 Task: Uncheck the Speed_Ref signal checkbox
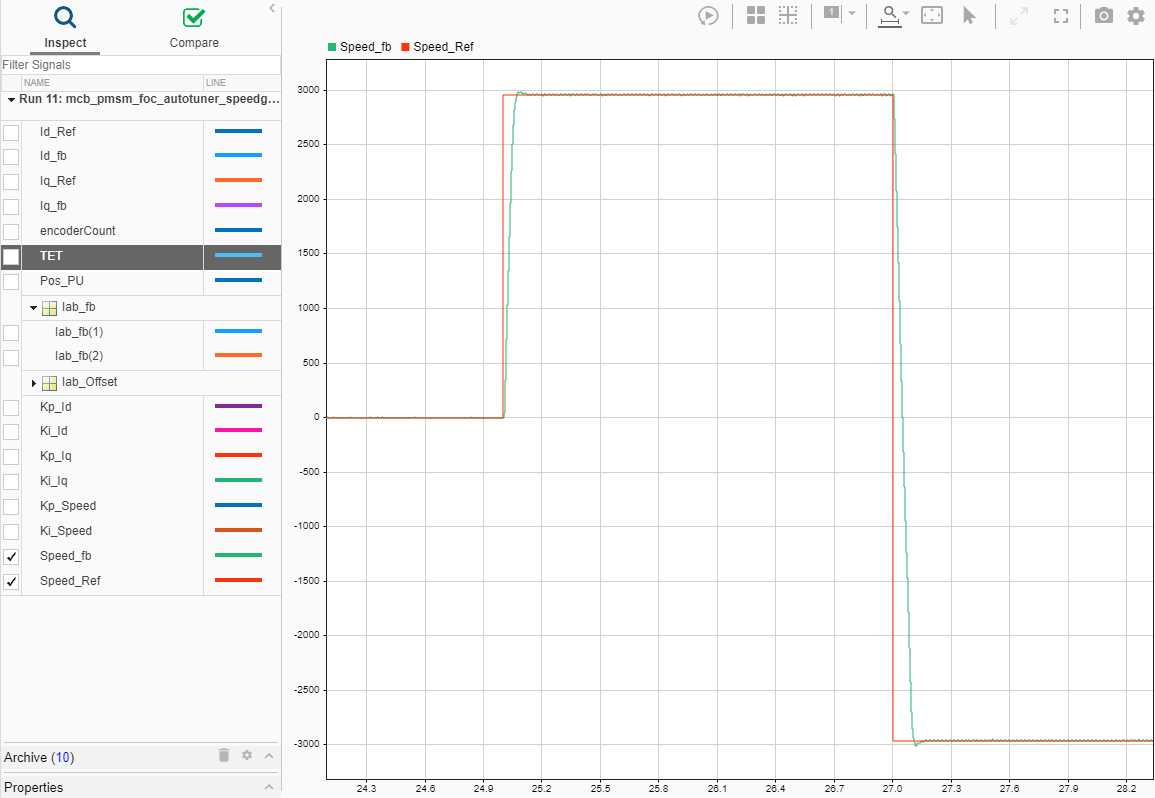11,581
